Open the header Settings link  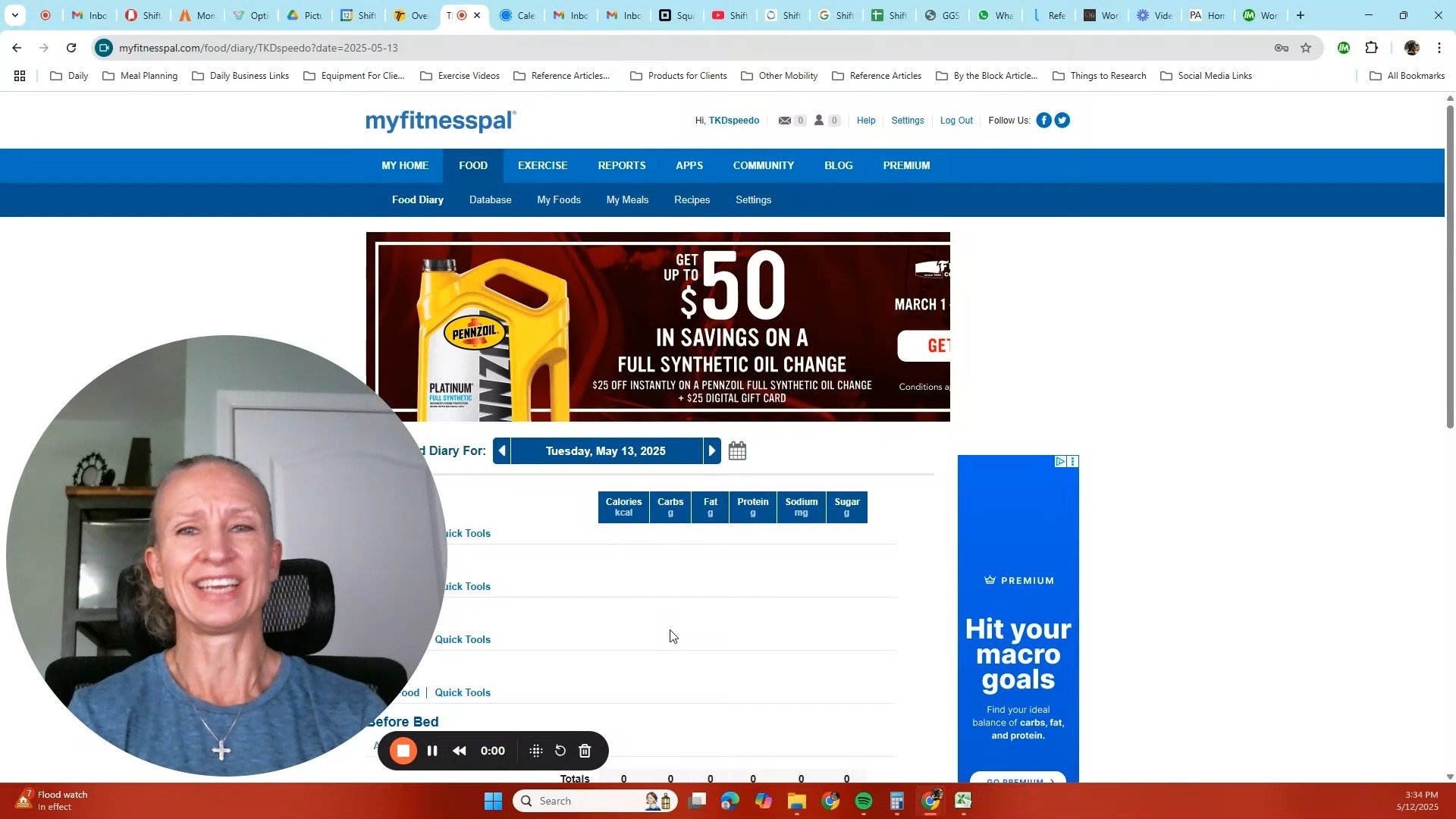(x=908, y=121)
